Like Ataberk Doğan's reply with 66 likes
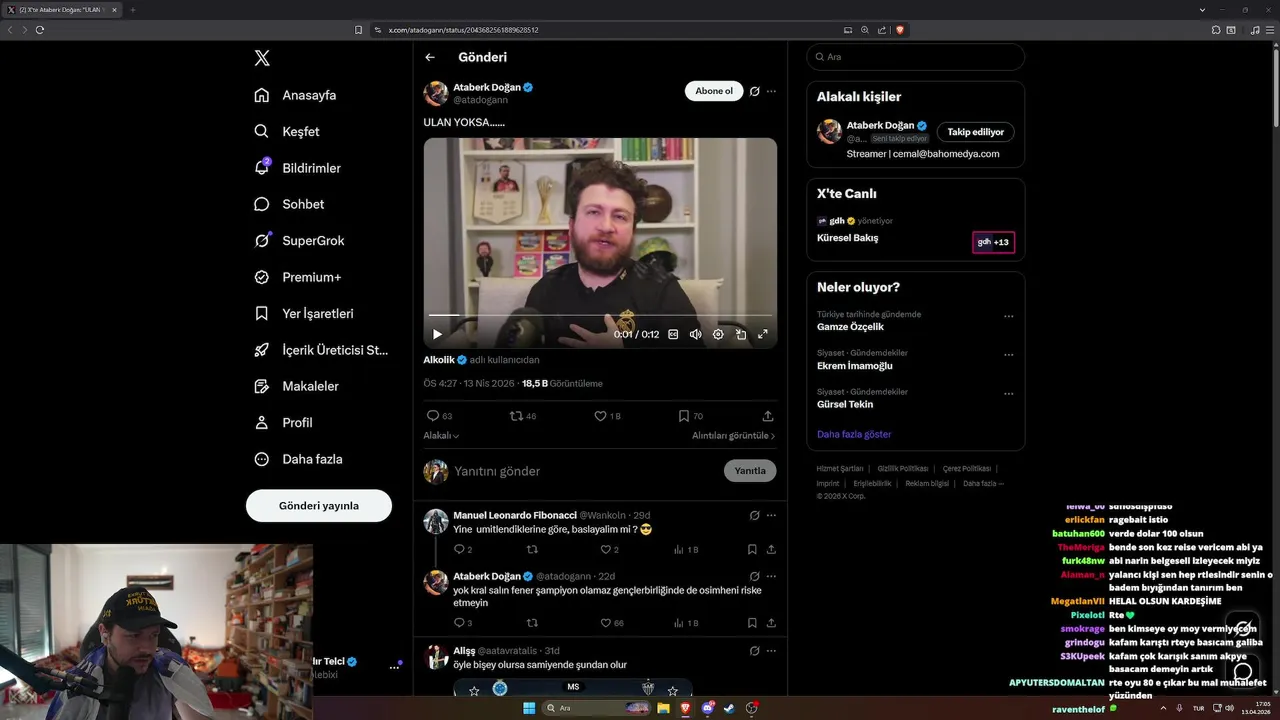 click(x=611, y=623)
